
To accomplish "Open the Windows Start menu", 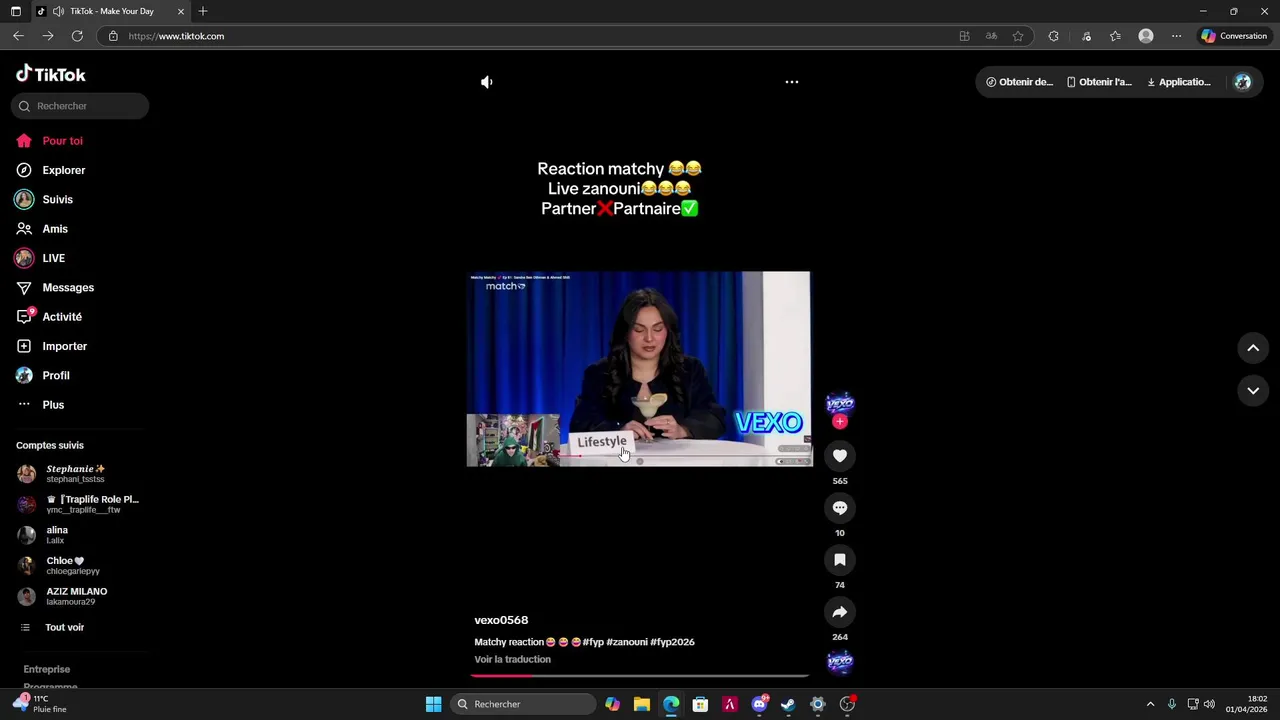I will 434,704.
